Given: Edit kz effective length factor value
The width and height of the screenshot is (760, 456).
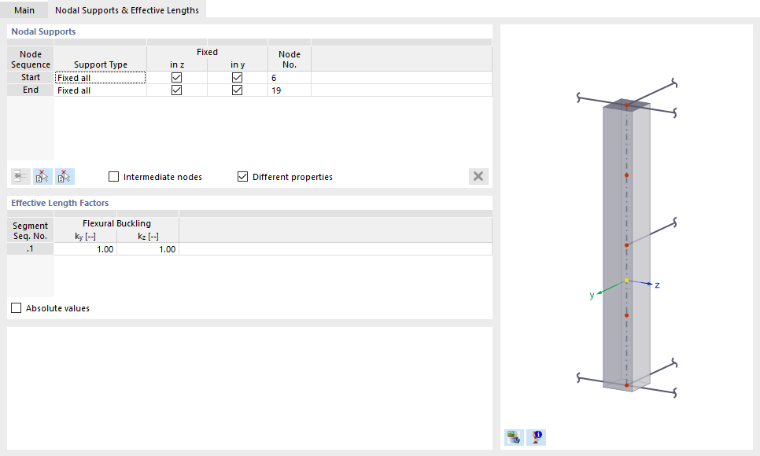Looking at the screenshot, I should [x=148, y=249].
